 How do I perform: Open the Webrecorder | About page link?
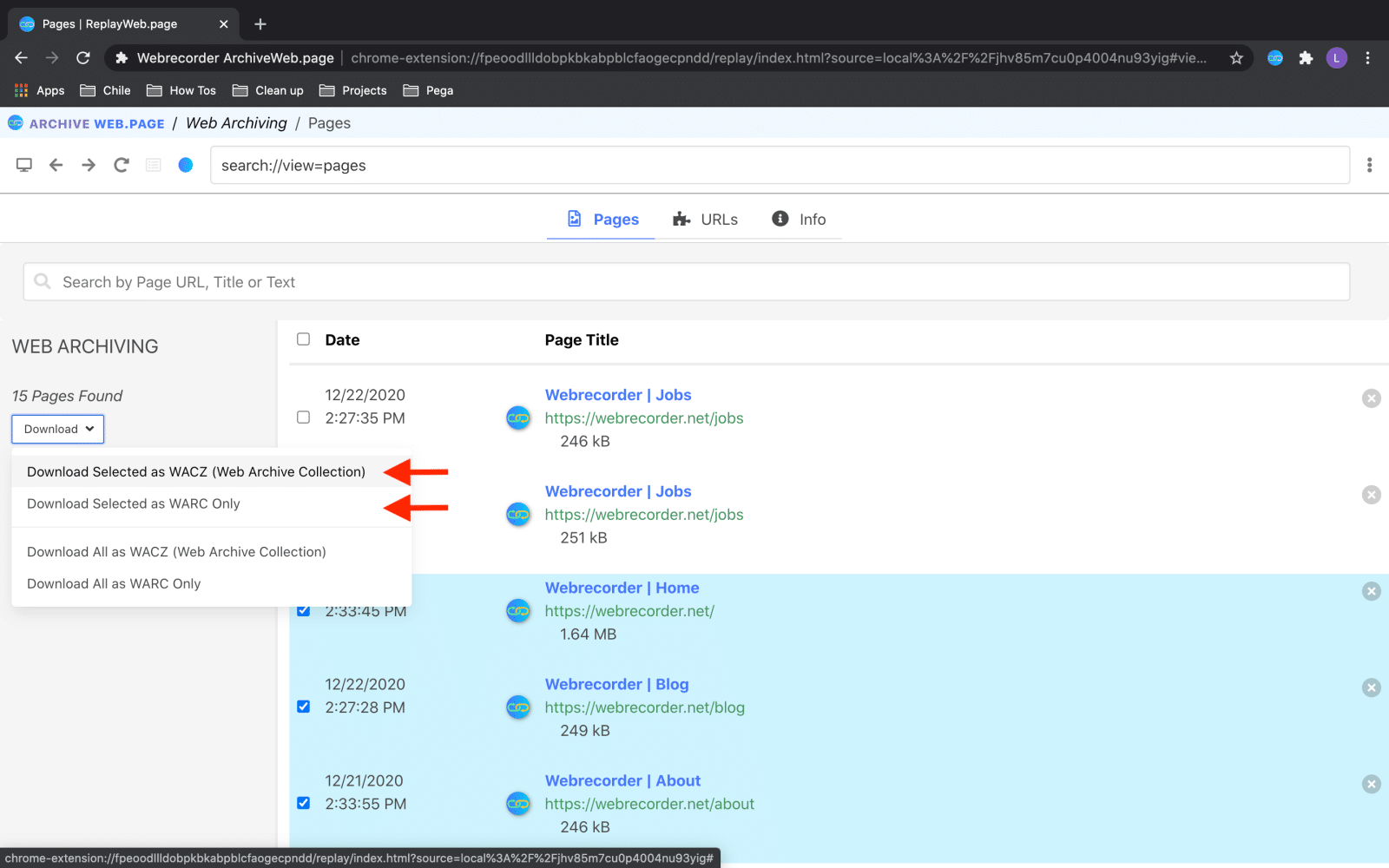point(622,780)
